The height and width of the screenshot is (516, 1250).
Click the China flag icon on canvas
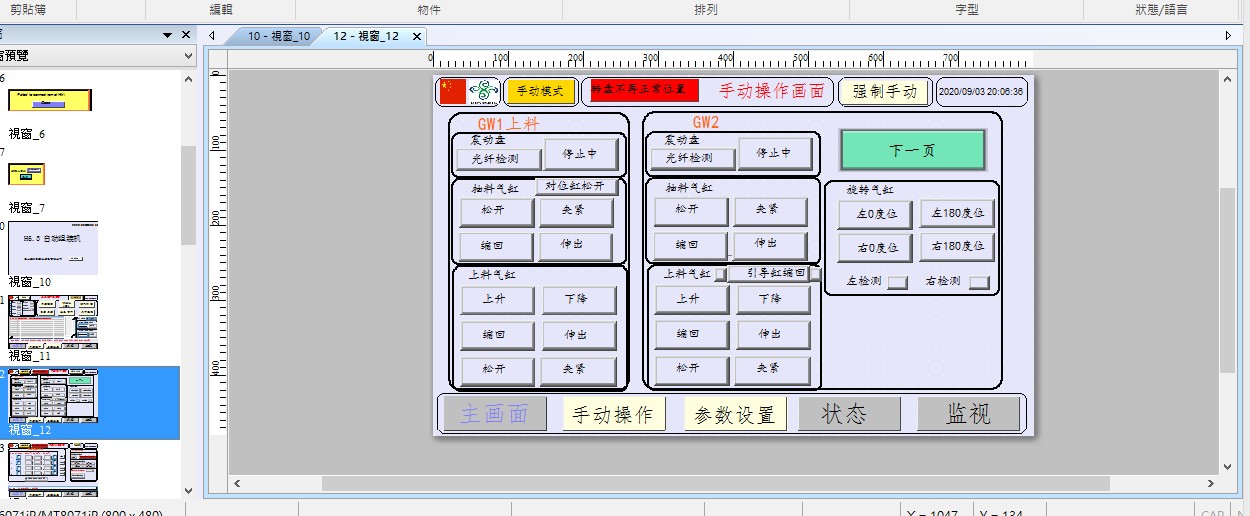point(453,91)
